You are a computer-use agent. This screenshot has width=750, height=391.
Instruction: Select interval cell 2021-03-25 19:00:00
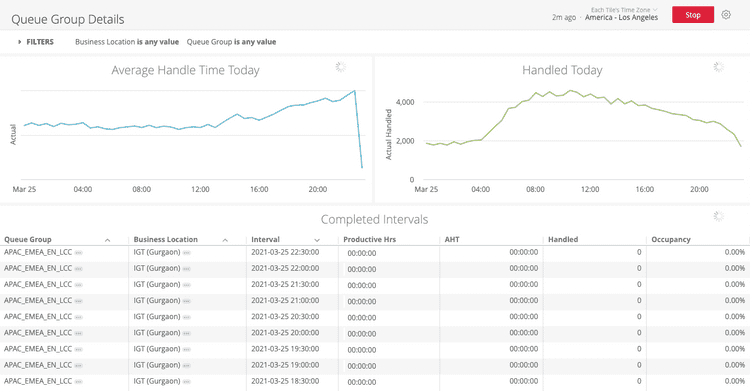pos(285,365)
